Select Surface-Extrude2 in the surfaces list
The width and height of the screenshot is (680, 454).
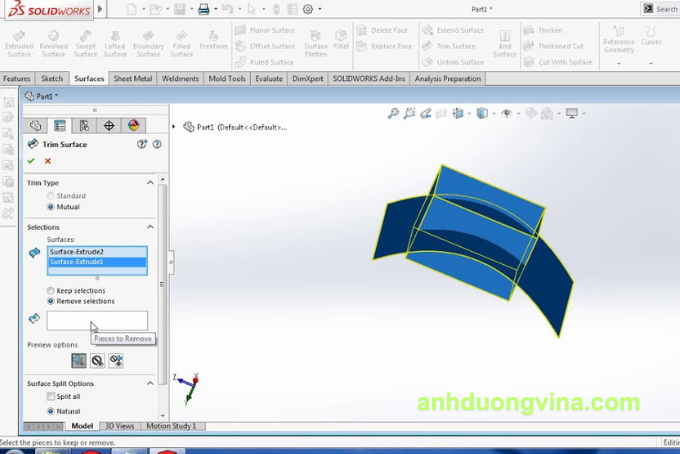97,252
